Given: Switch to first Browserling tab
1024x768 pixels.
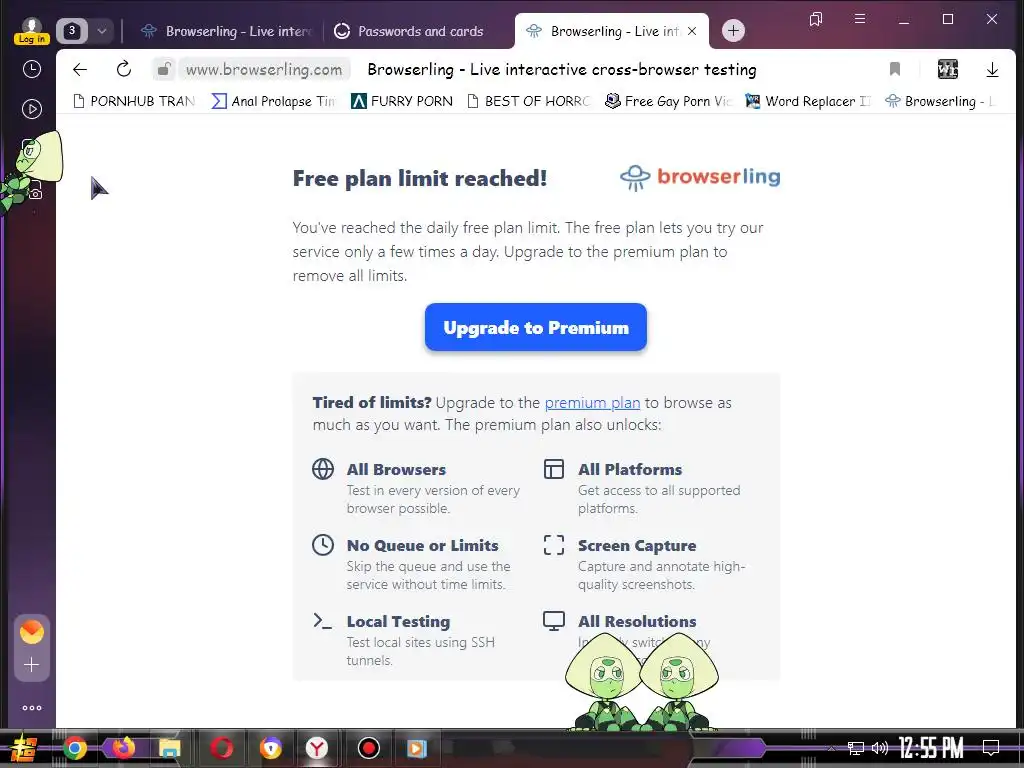Looking at the screenshot, I should (226, 31).
